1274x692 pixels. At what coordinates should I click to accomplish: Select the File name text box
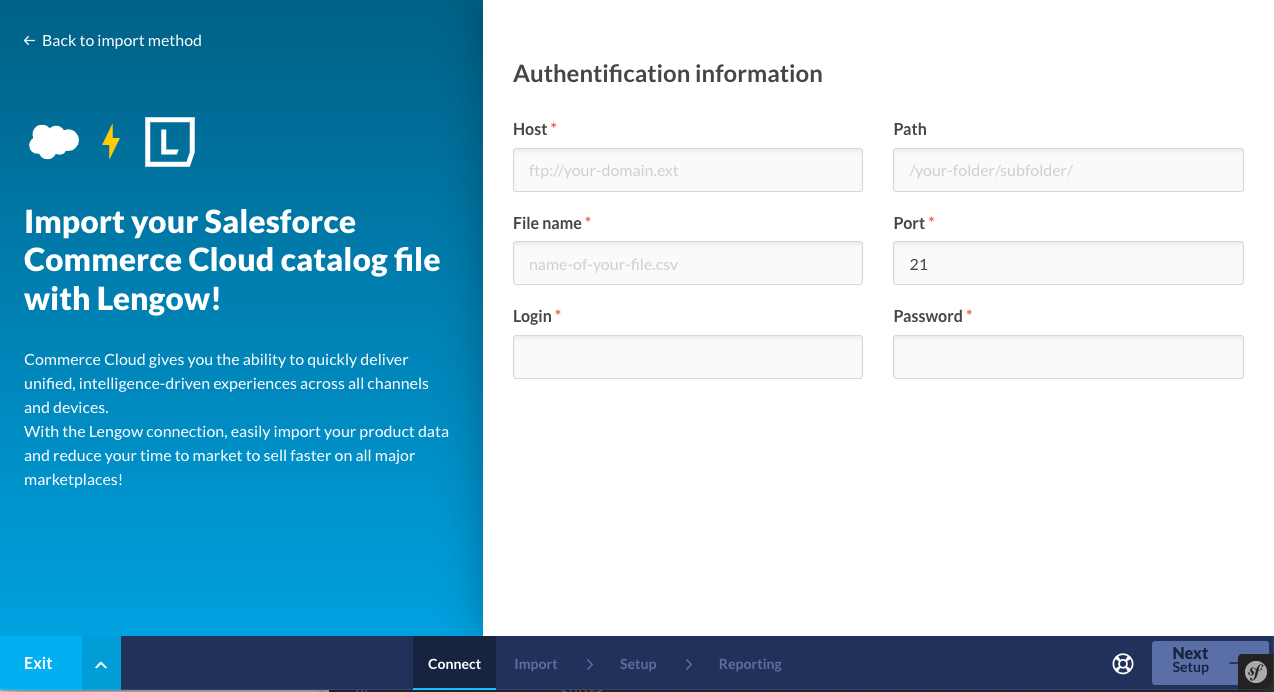click(687, 264)
